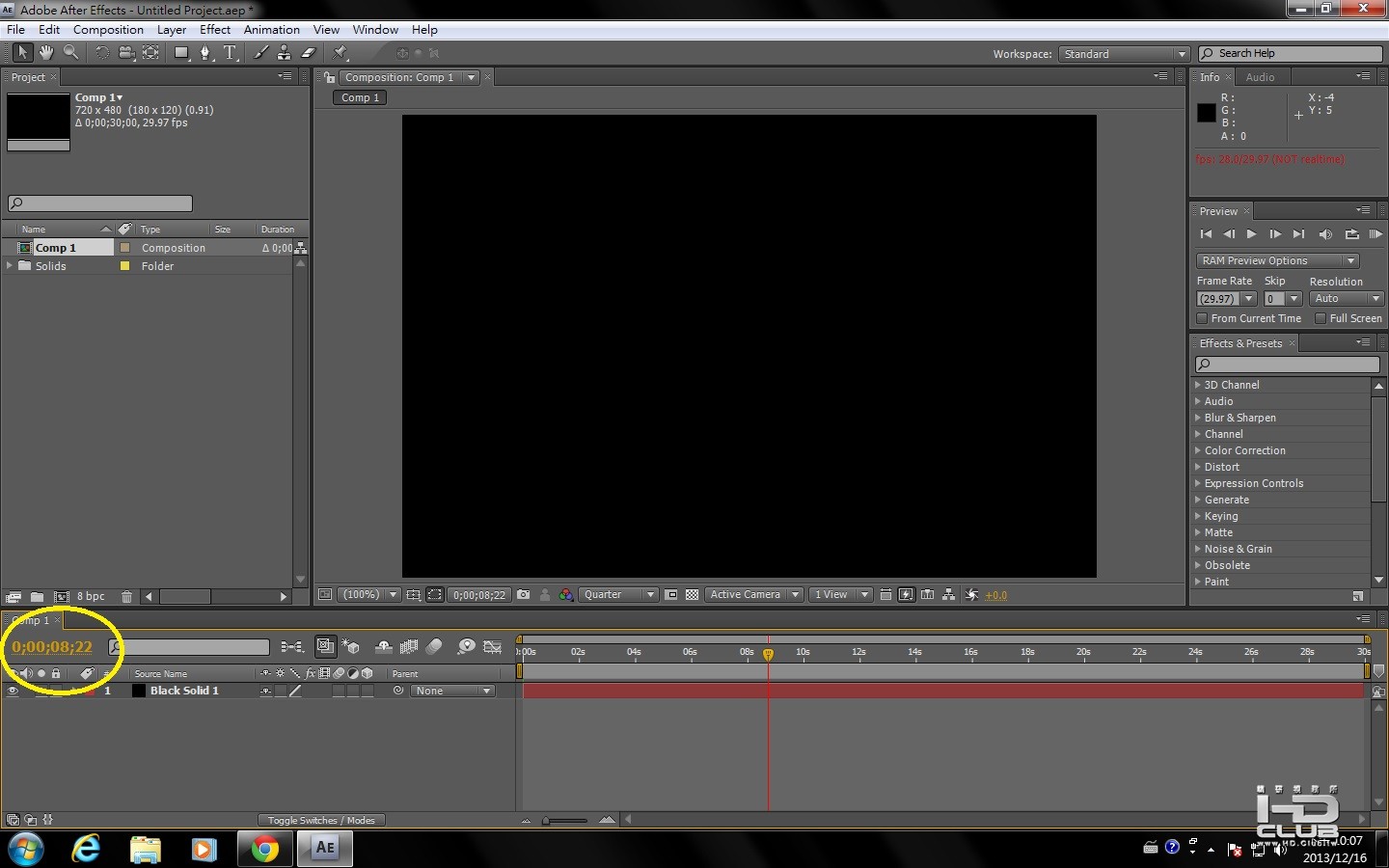Take snapshot with camera icon in viewer
The image size is (1389, 868).
(523, 595)
